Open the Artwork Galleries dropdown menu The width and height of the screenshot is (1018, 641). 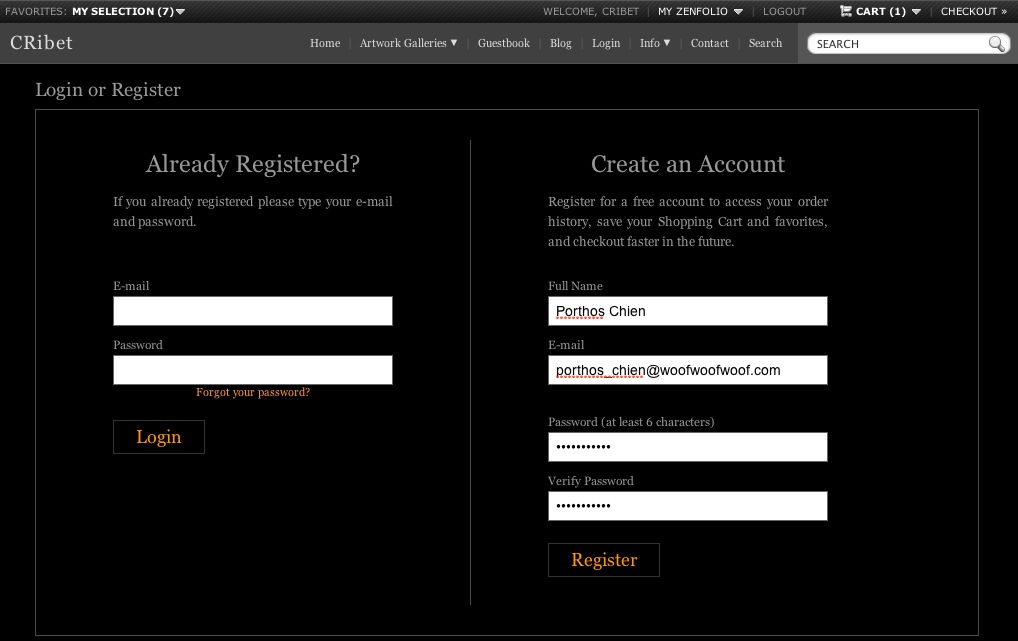(x=407, y=43)
